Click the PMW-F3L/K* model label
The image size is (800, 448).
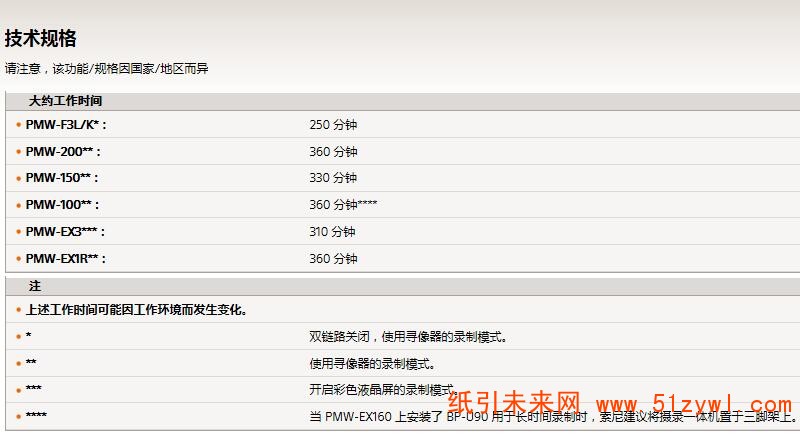click(66, 125)
